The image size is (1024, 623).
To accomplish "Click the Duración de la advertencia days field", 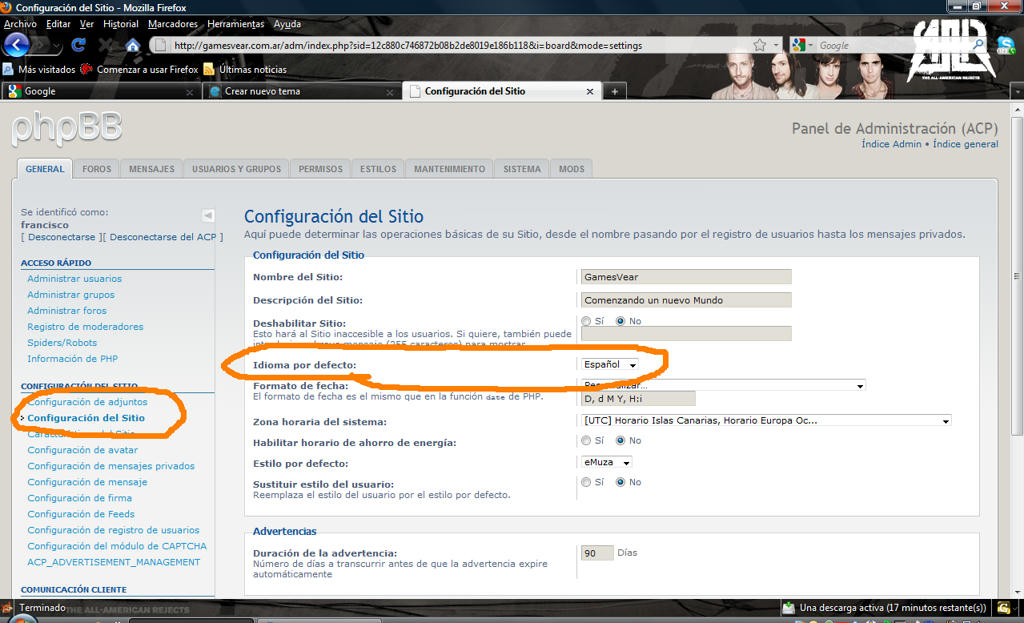I will tap(597, 553).
